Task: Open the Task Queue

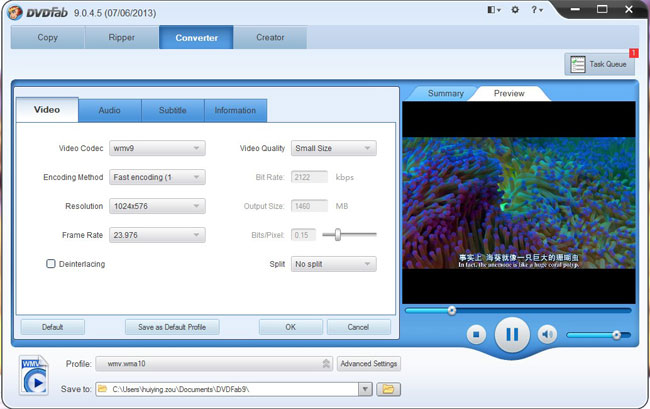Action: [599, 64]
